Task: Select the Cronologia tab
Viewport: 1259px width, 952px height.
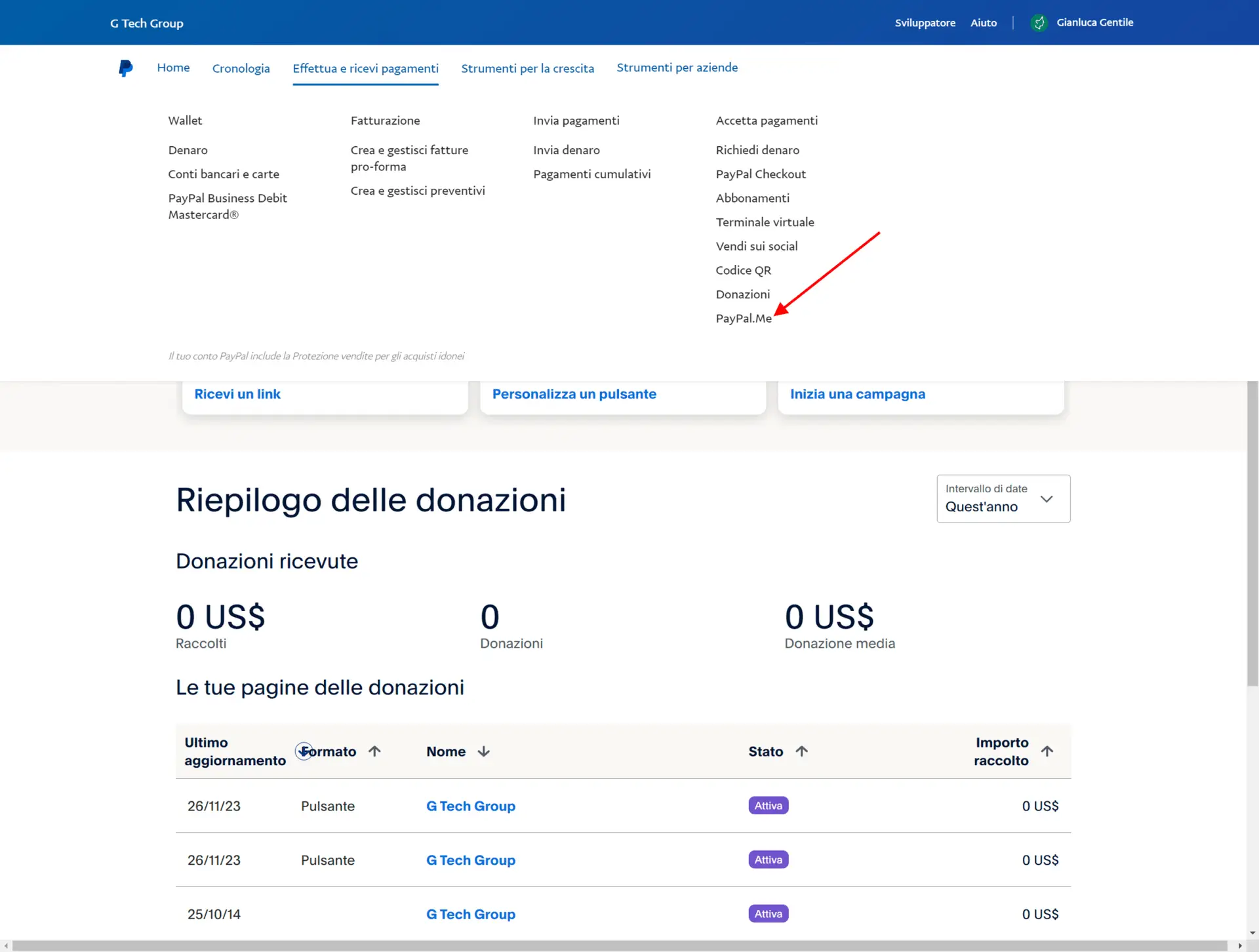Action: tap(240, 68)
